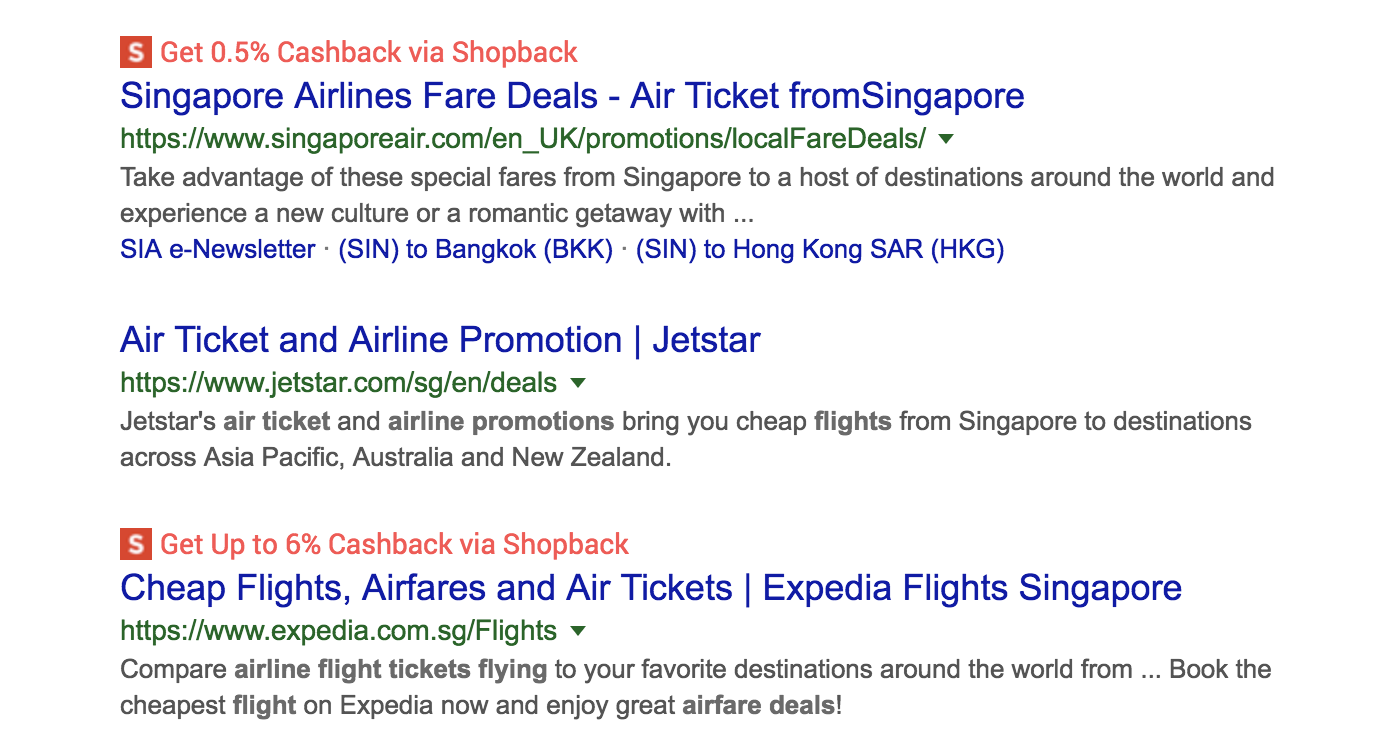Expand the dropdown arrow beside singaporeair.com URL

(946, 139)
